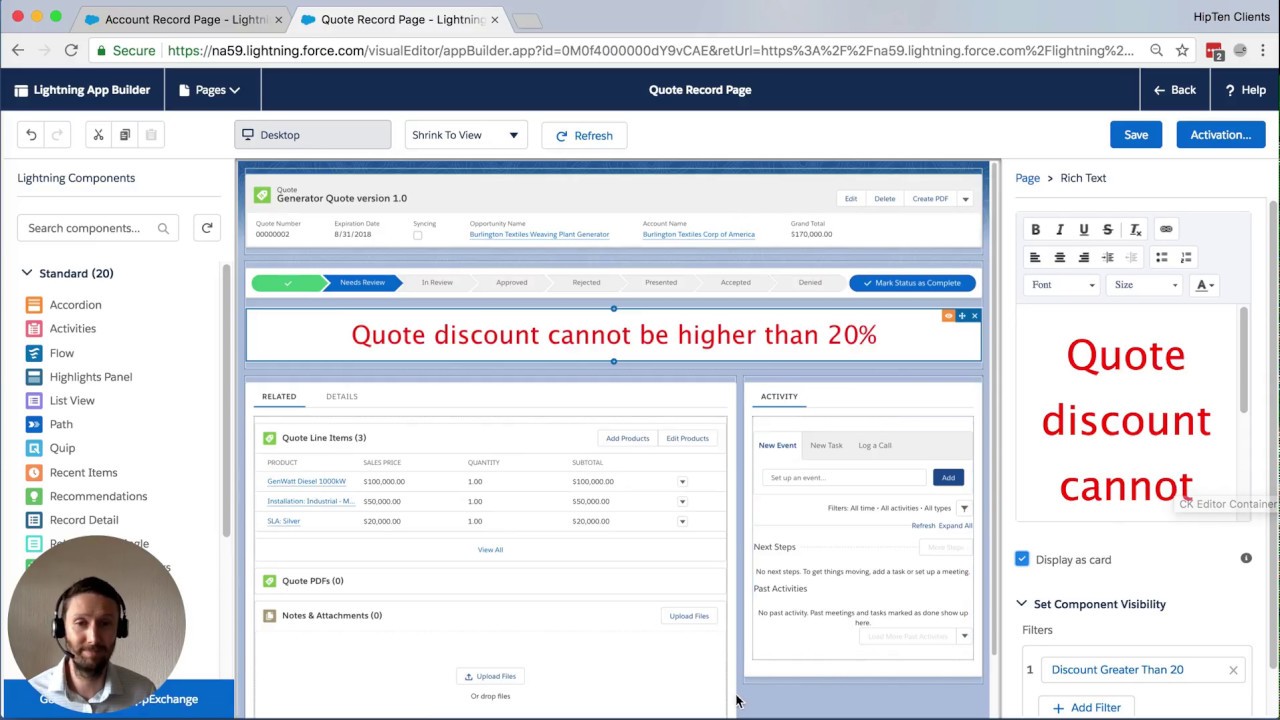
Task: Insert a numbered list
Action: pyautogui.click(x=1186, y=258)
